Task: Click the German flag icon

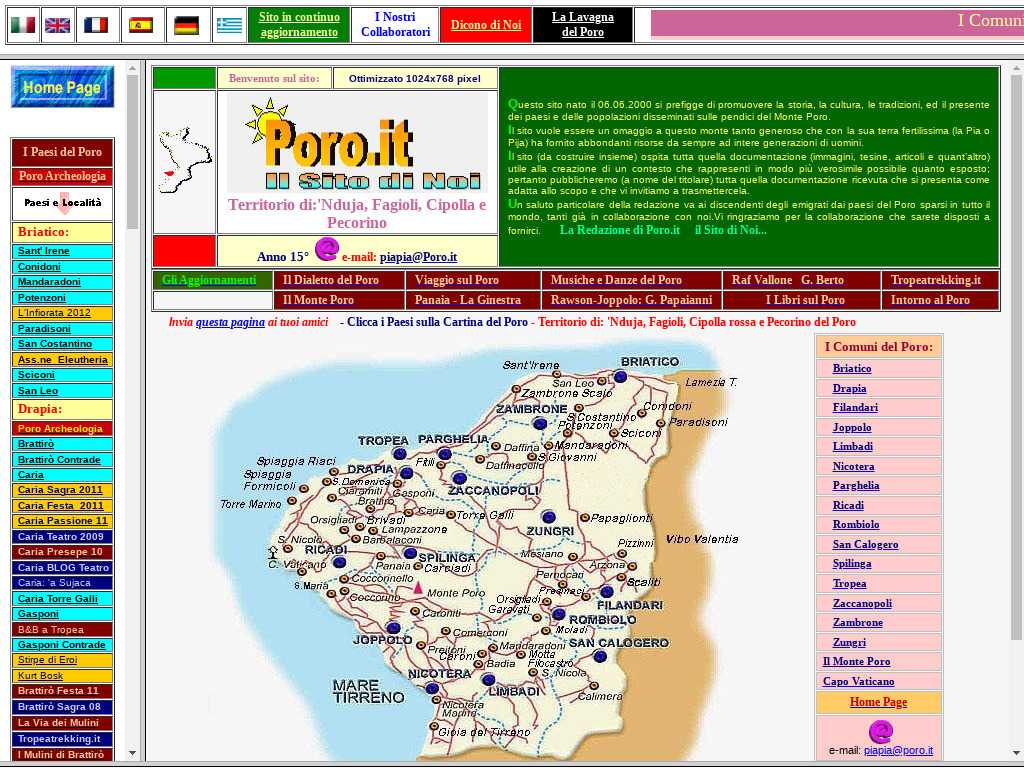Action: tap(186, 25)
